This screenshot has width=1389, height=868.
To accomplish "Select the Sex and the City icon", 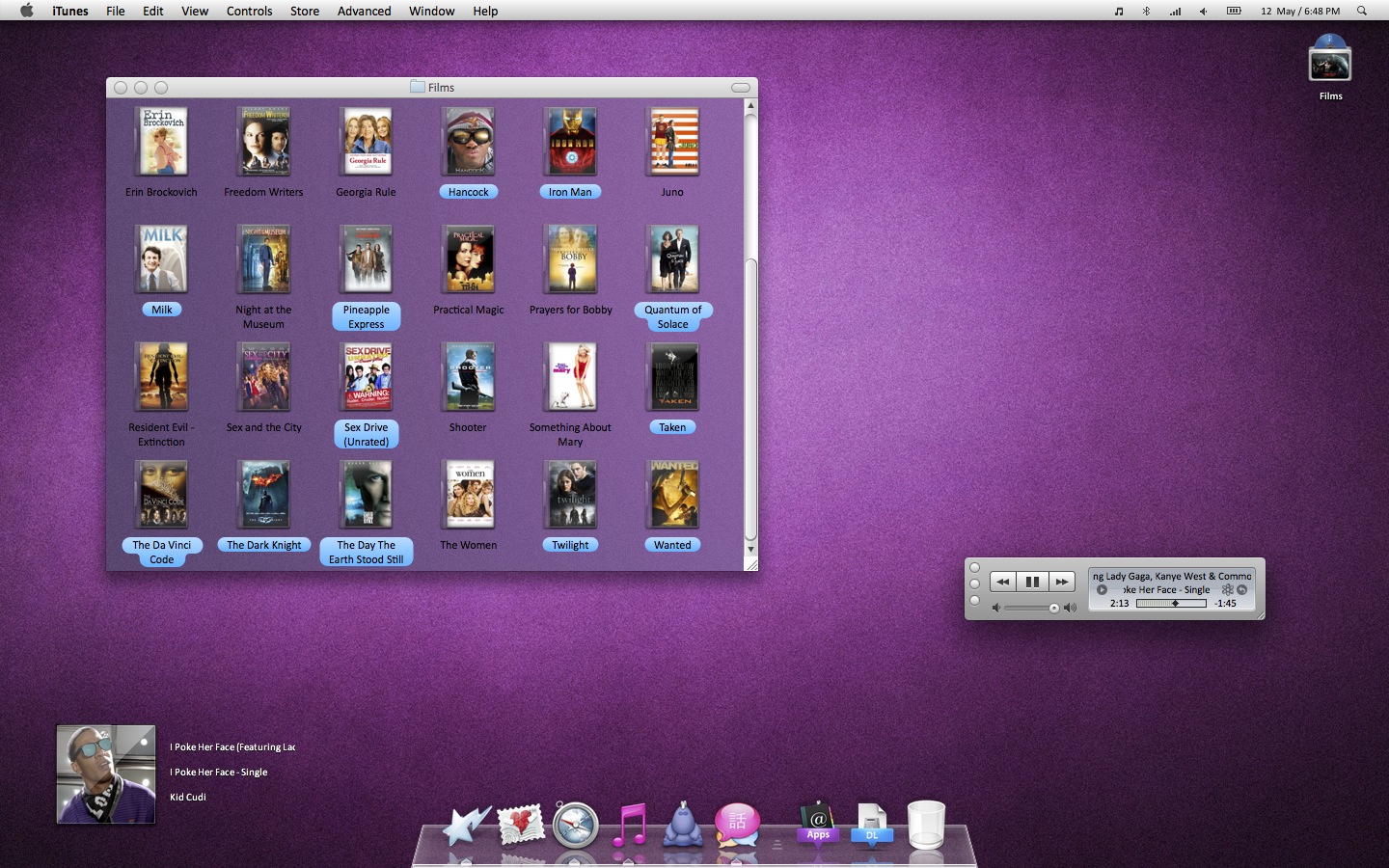I will (x=264, y=377).
